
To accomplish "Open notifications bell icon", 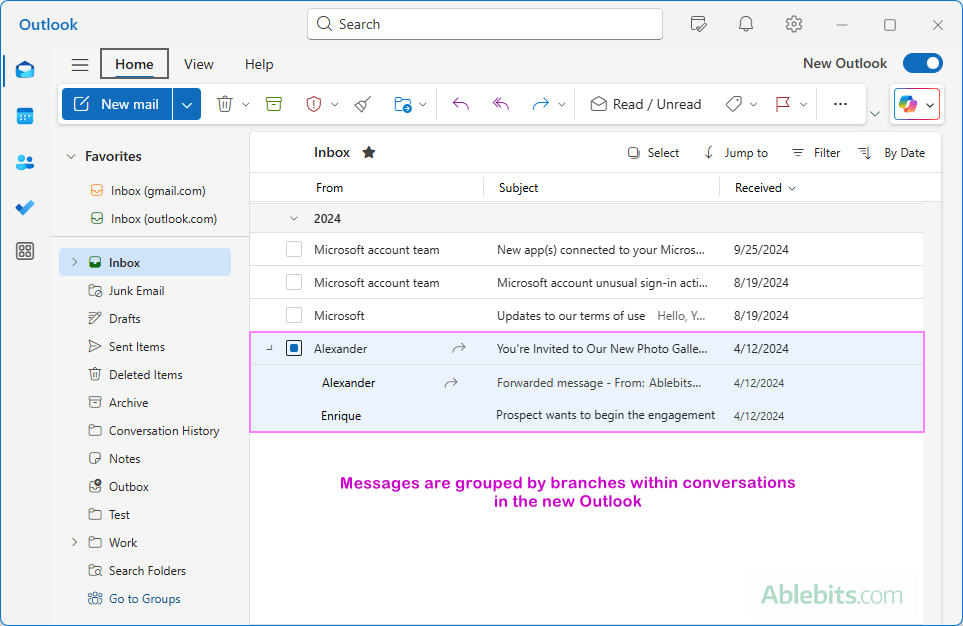I will tap(746, 25).
